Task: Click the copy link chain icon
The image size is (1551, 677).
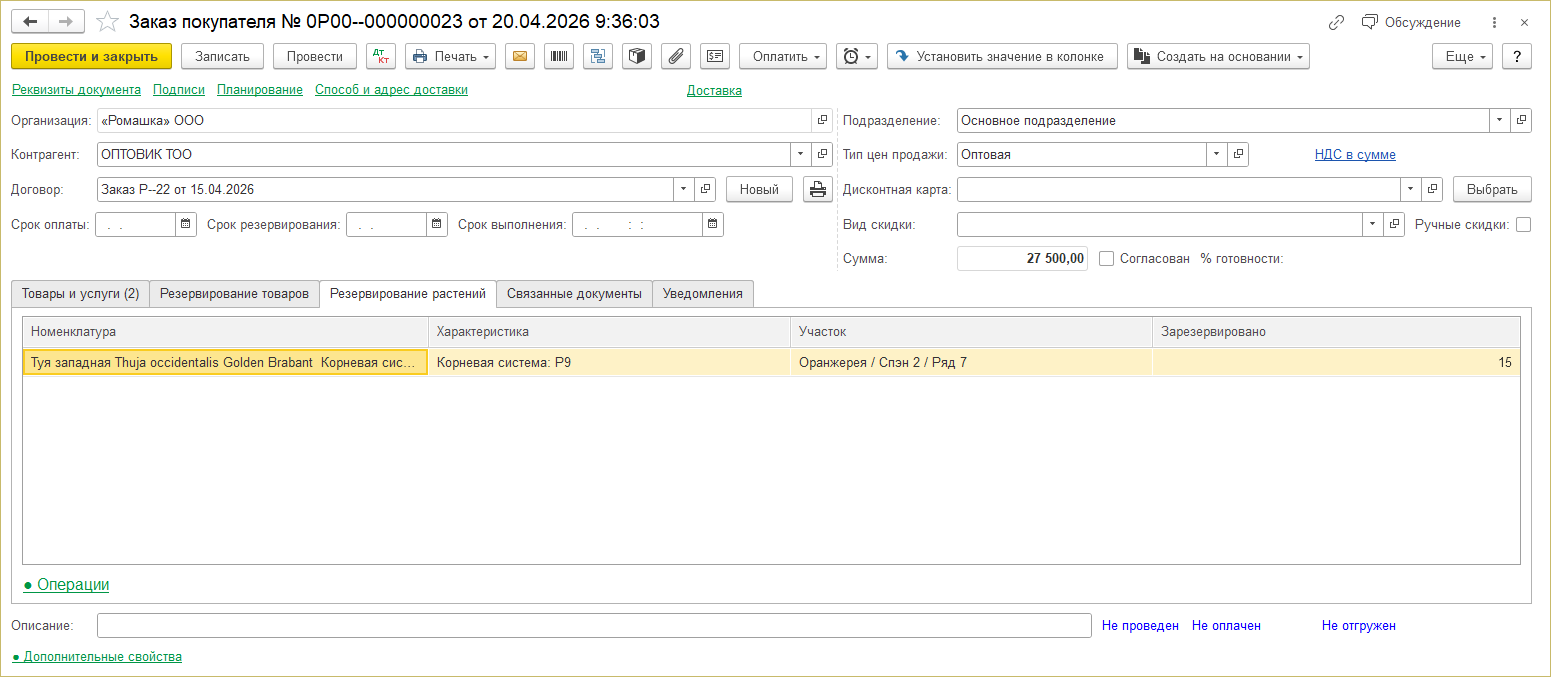Action: [x=1336, y=23]
